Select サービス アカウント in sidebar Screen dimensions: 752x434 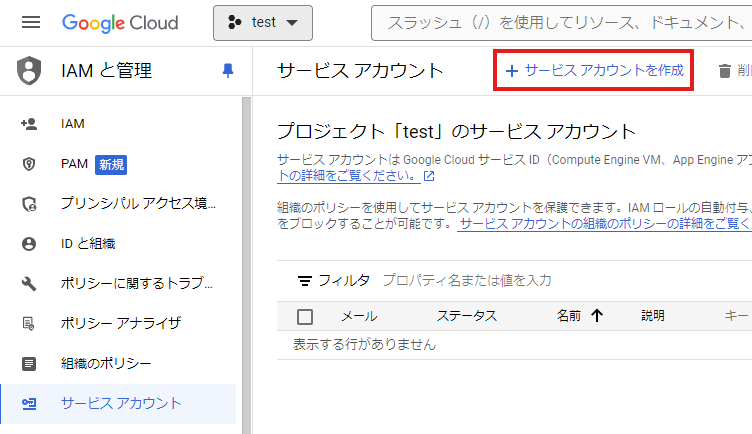coord(118,404)
